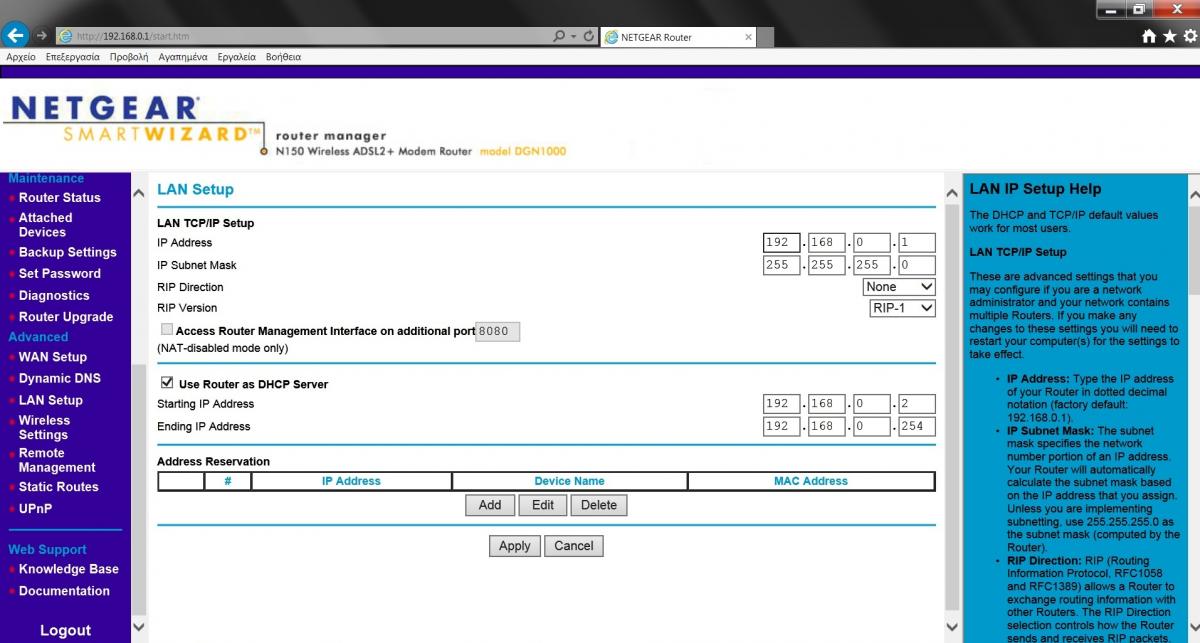Close the NETGEAR Router tab
1200x643 pixels.
click(747, 37)
